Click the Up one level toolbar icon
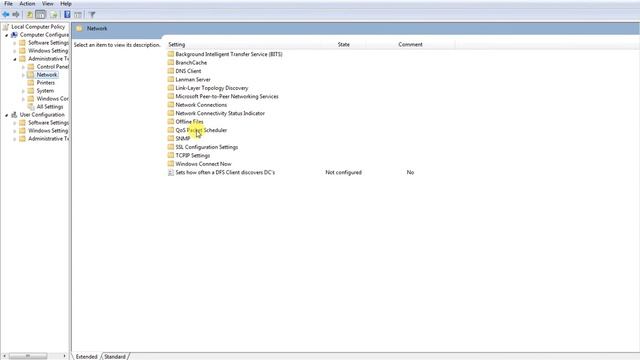Screen dimensions: 640x360 (x=30, y=15)
